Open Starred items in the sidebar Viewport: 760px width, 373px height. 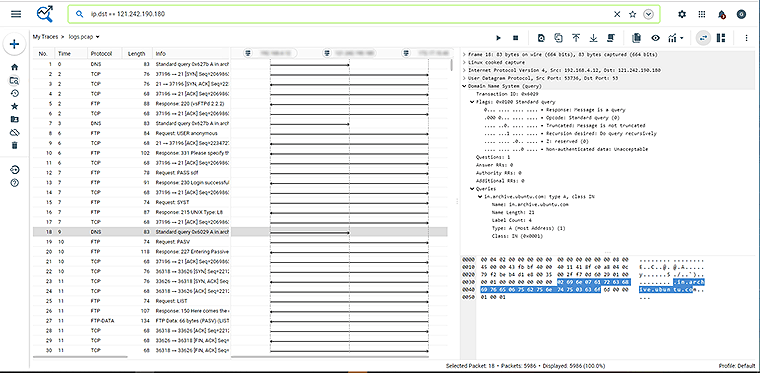click(x=15, y=106)
